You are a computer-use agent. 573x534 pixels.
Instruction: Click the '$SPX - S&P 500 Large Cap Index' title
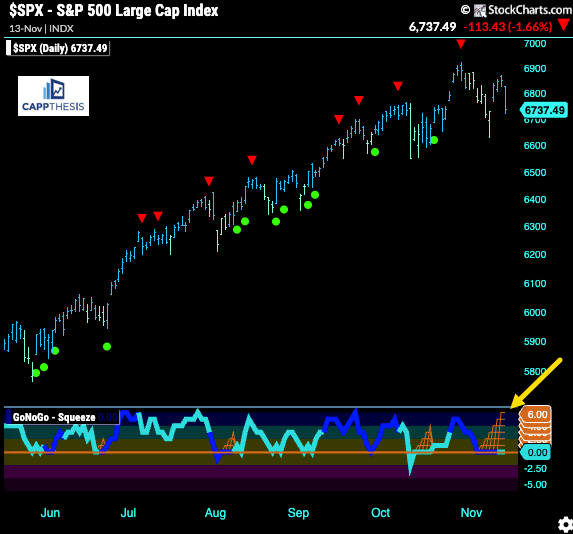[x=114, y=11]
